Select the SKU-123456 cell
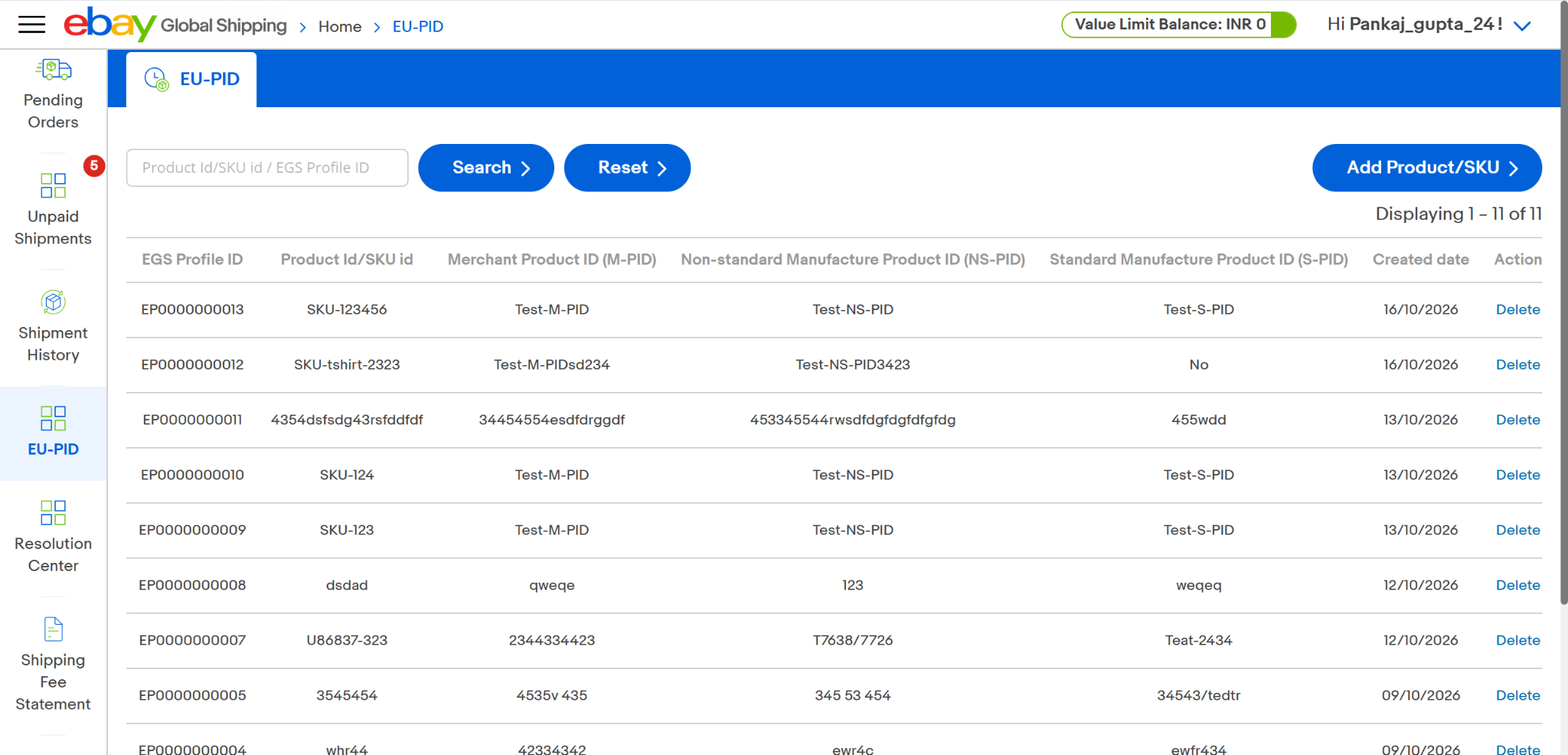 tap(347, 309)
